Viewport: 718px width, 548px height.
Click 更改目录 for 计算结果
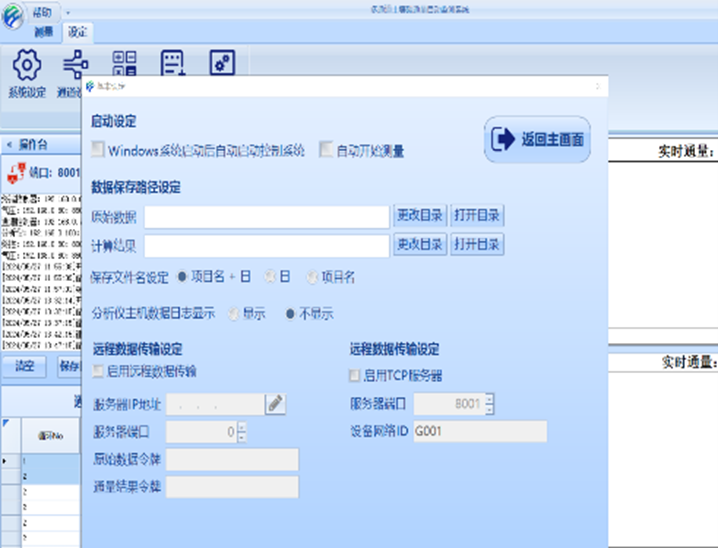click(420, 244)
